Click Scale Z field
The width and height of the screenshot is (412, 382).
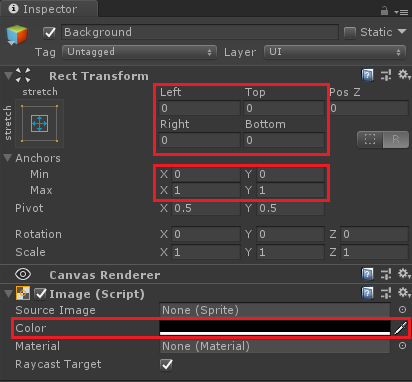[375, 252]
